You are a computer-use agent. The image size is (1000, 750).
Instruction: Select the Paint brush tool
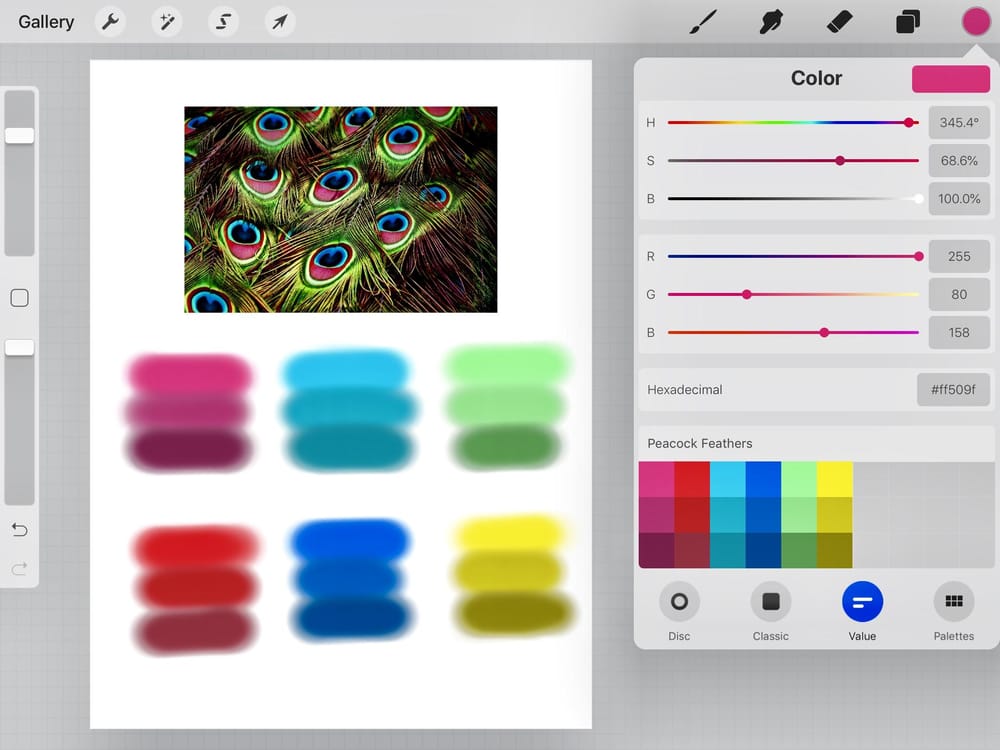pos(702,21)
